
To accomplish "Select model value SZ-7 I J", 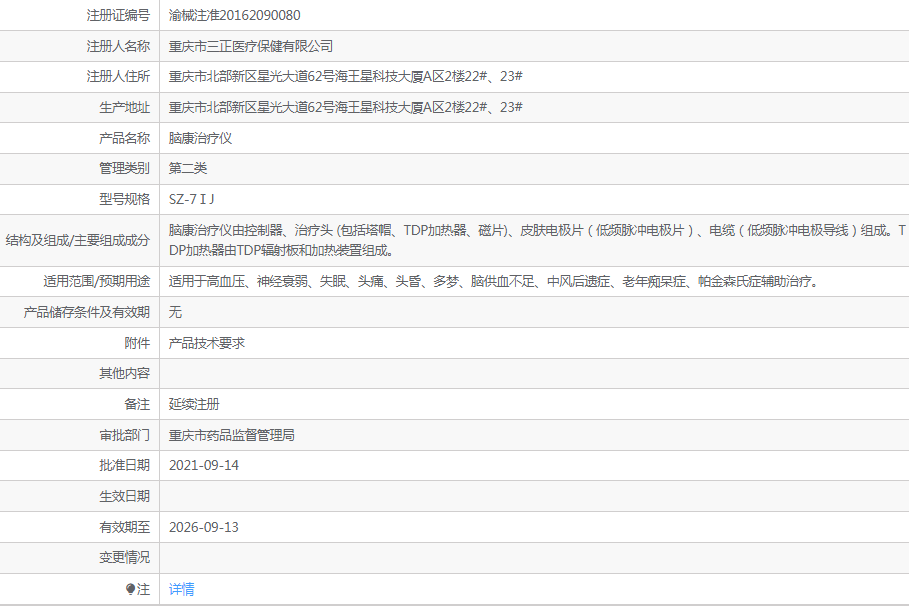I will (x=191, y=199).
